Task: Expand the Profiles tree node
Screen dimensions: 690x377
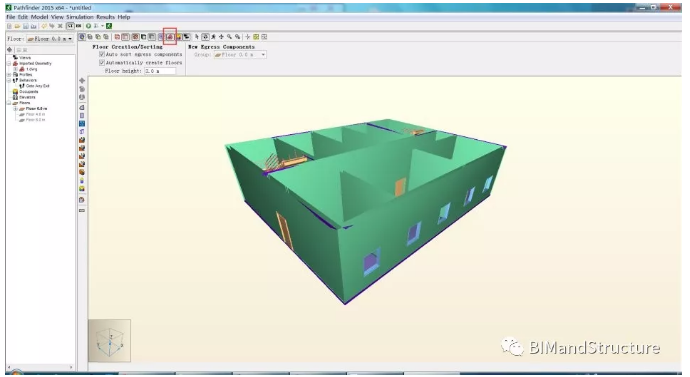Action: click(x=9, y=75)
